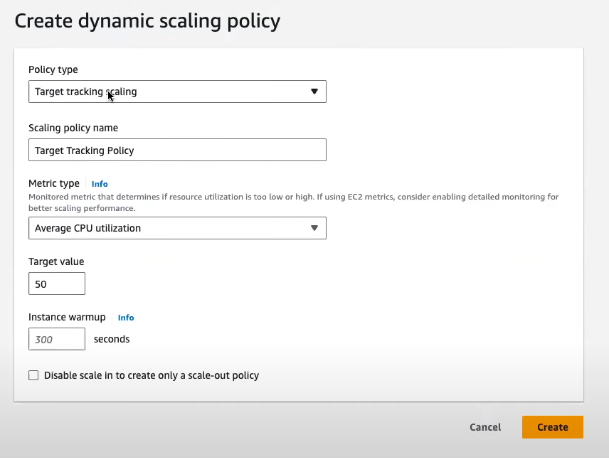Open the Info link beside Instance warmup

(126, 317)
